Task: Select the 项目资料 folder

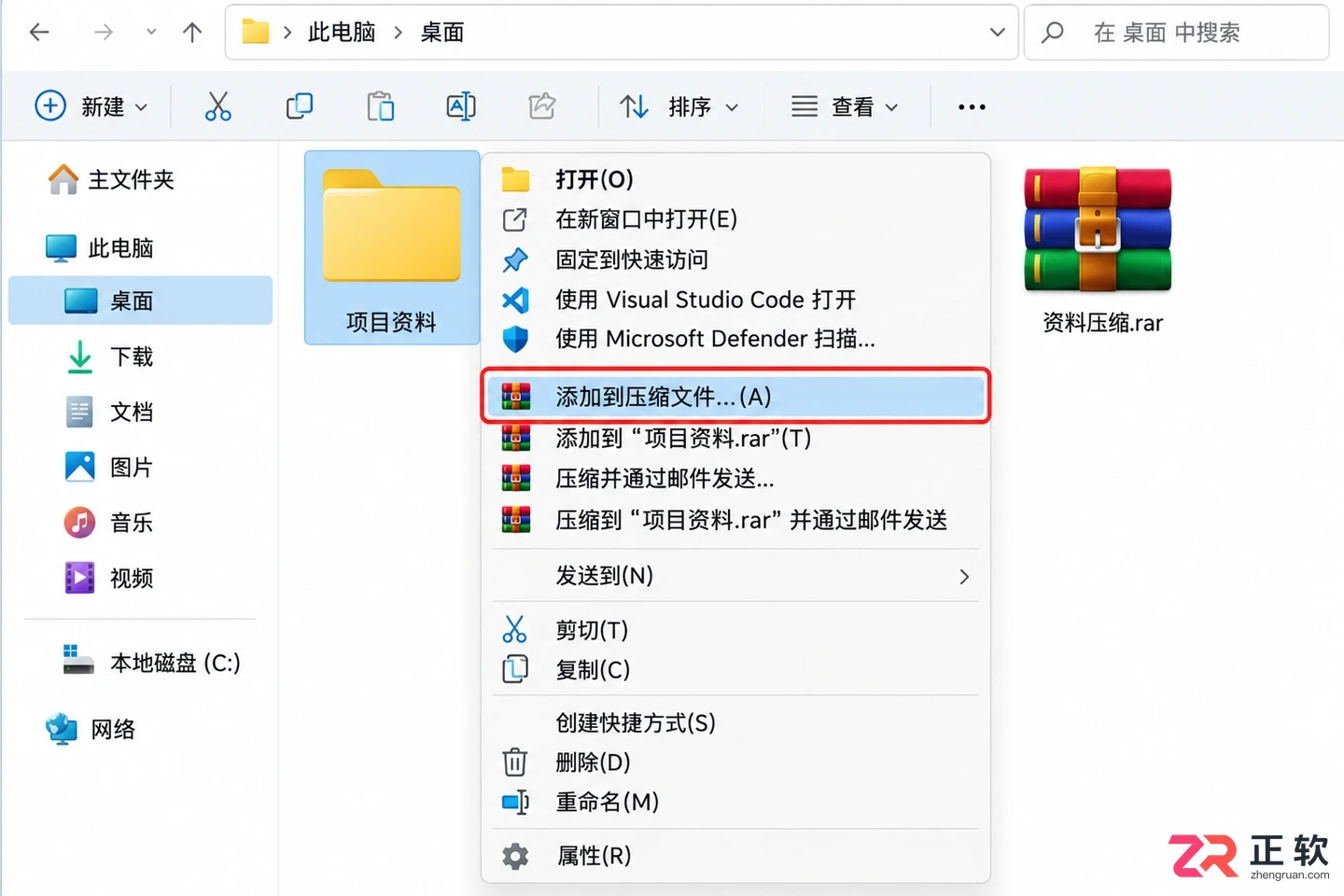Action: (x=392, y=248)
